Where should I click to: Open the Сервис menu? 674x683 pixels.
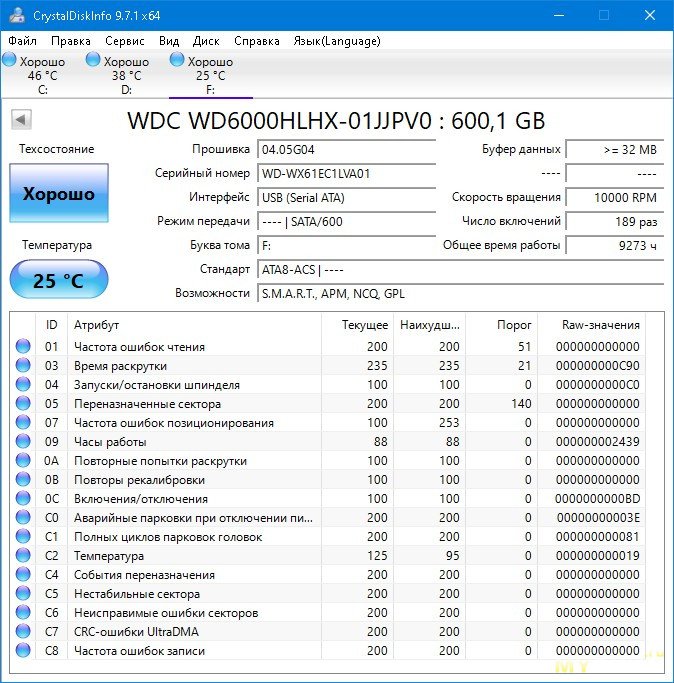tap(124, 41)
